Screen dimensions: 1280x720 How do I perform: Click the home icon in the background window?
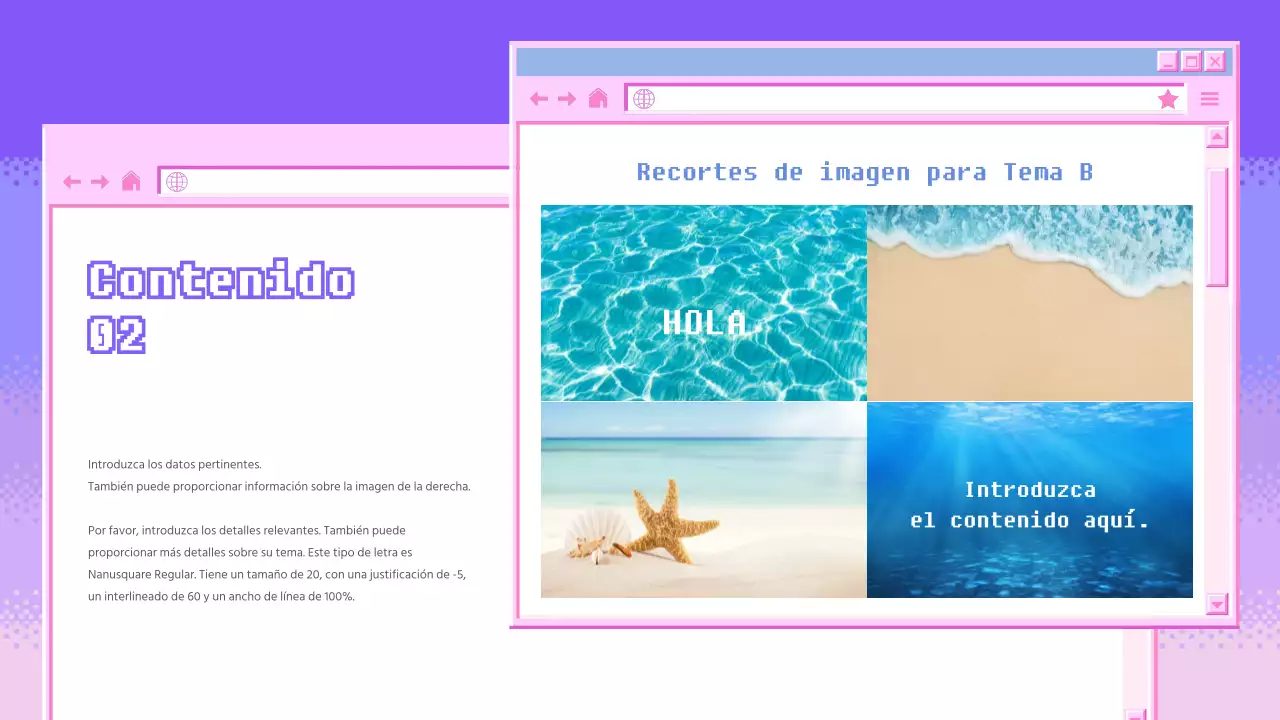tap(131, 182)
